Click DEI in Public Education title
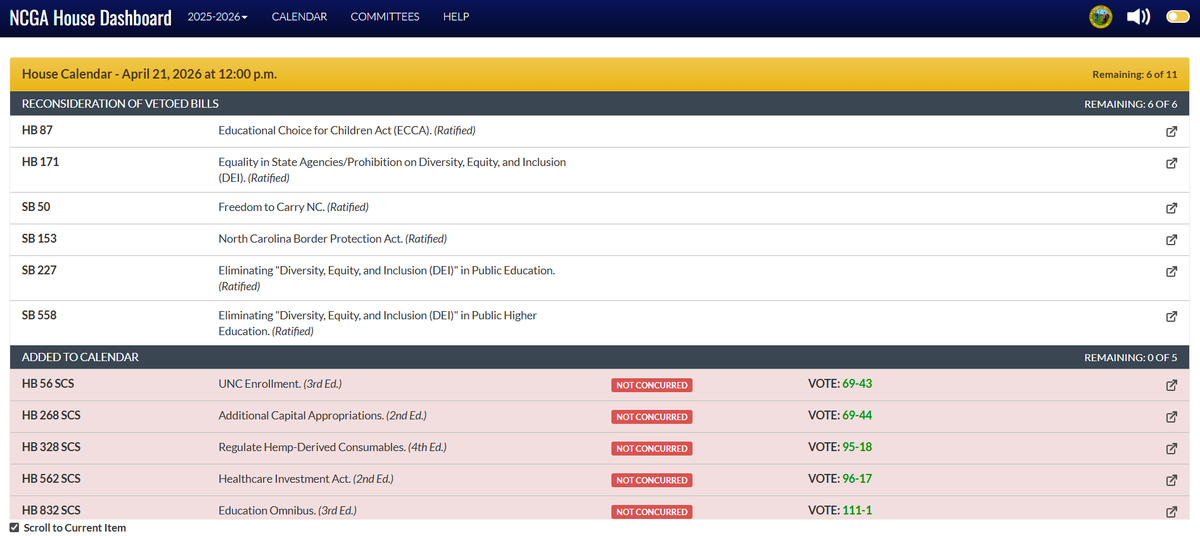 pyautogui.click(x=387, y=278)
